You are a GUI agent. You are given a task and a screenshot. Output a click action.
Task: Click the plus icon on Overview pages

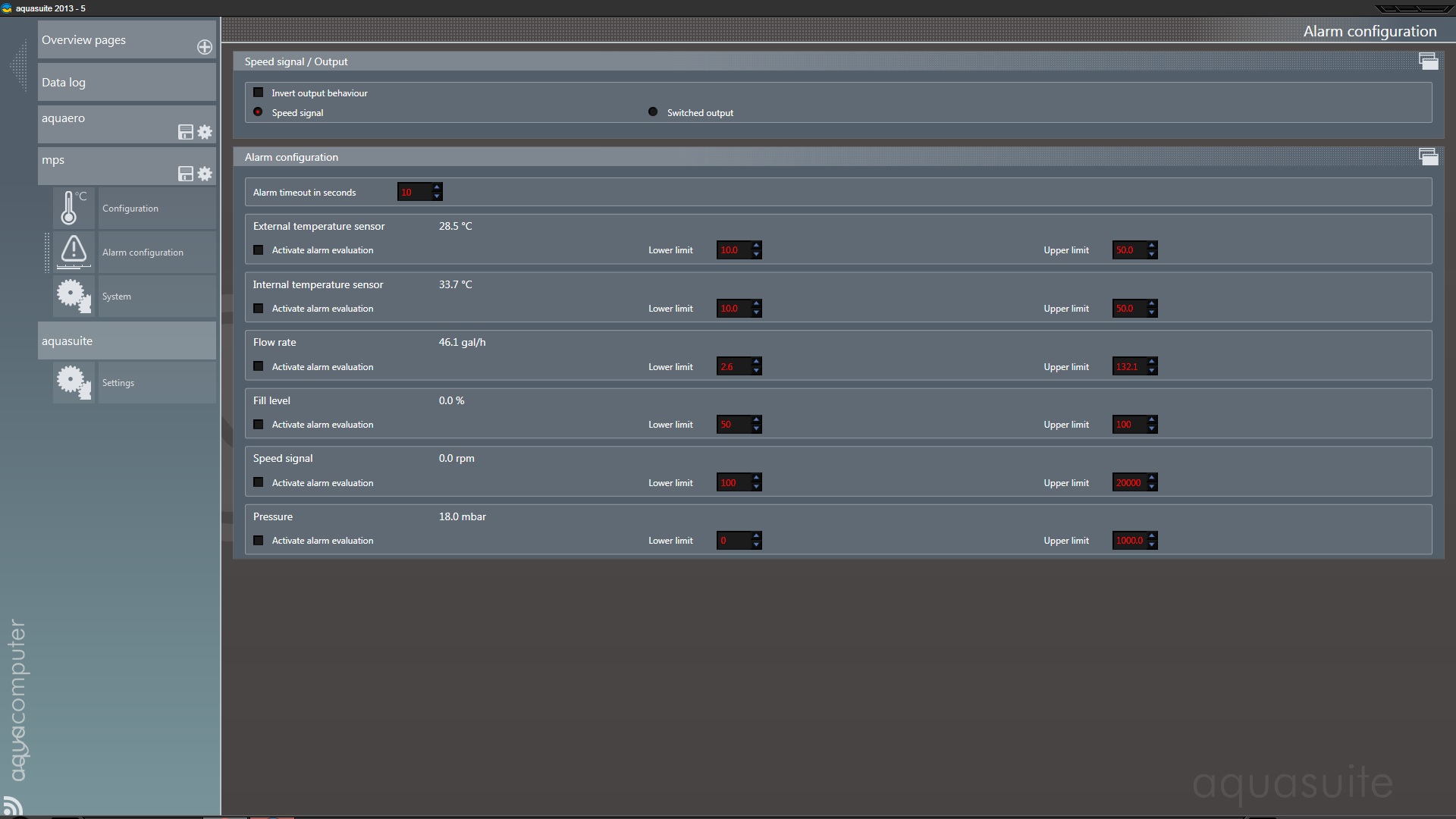(205, 47)
